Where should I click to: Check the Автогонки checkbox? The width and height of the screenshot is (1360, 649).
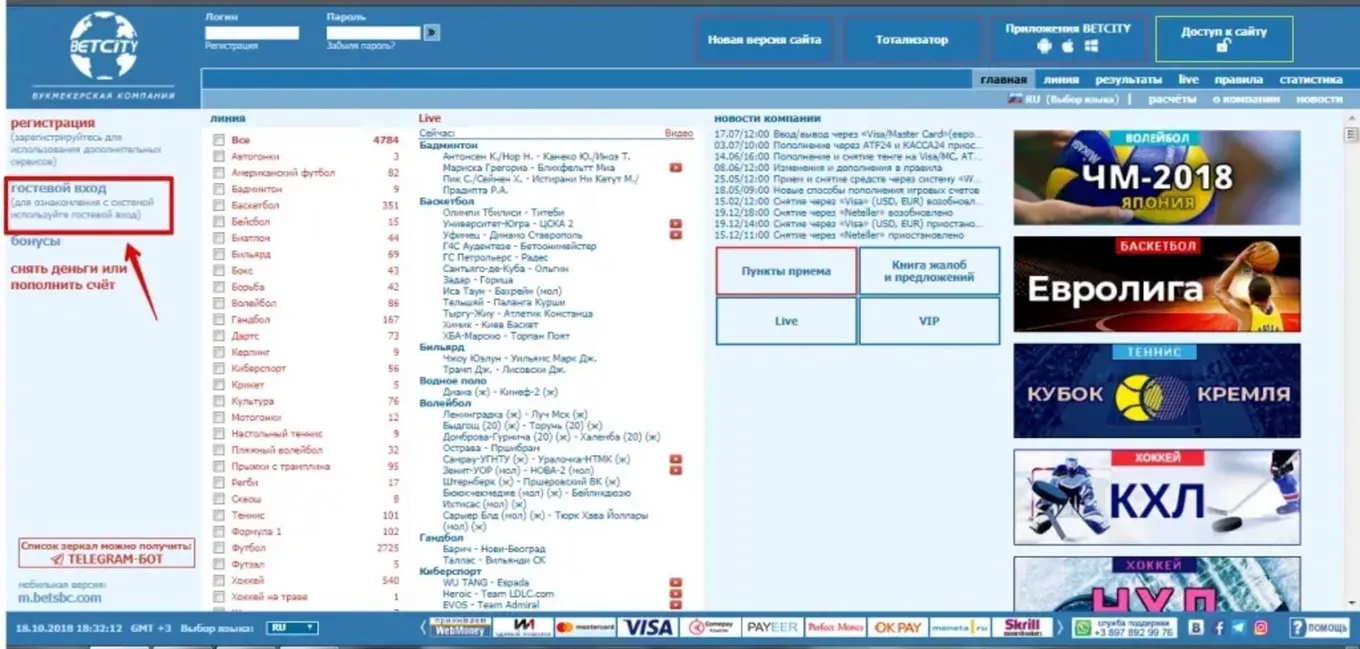(x=218, y=157)
